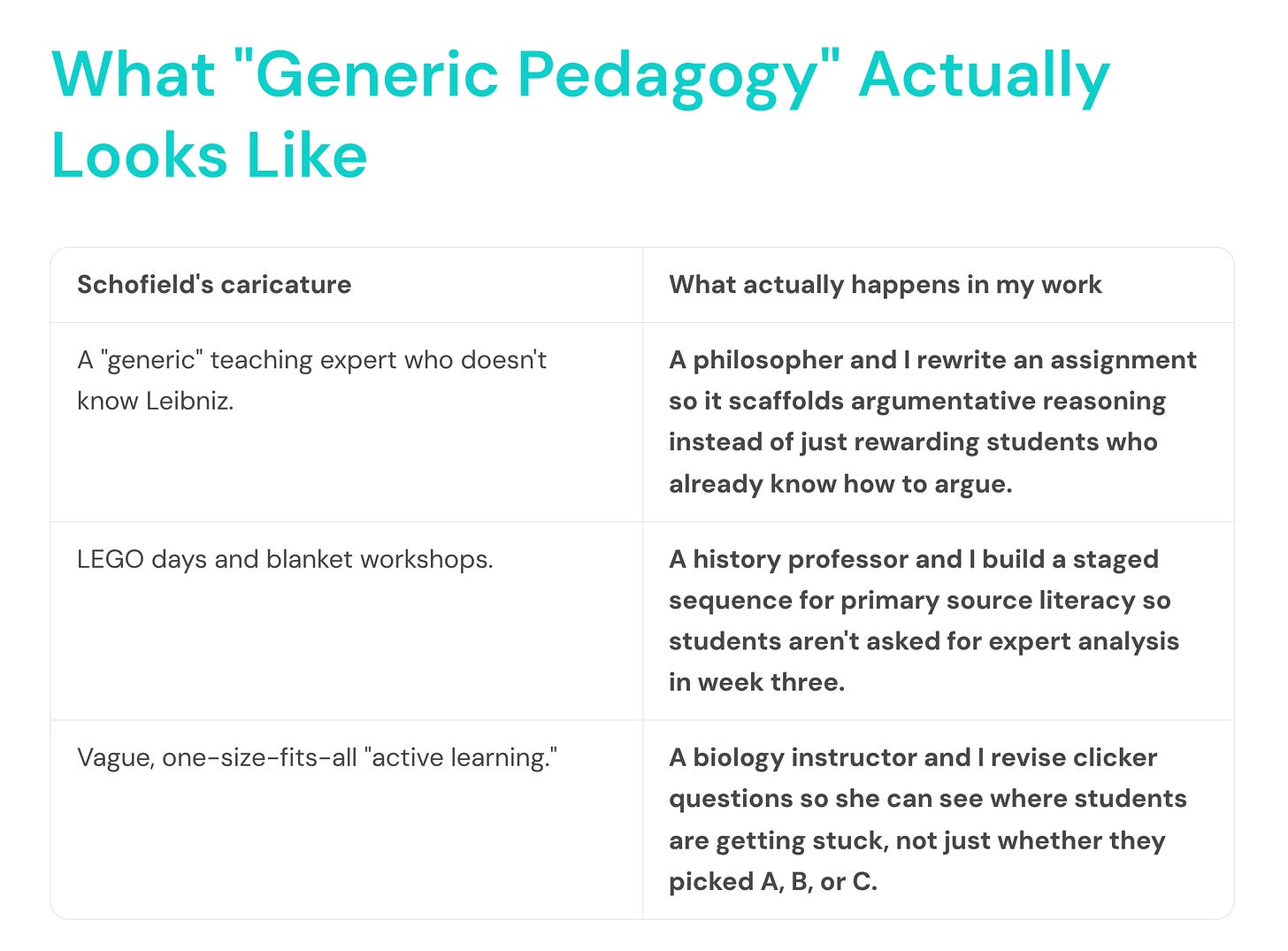The image size is (1288, 951).
Task: Click the phrase "students aren't asked for expert analysis"
Action: click(924, 641)
